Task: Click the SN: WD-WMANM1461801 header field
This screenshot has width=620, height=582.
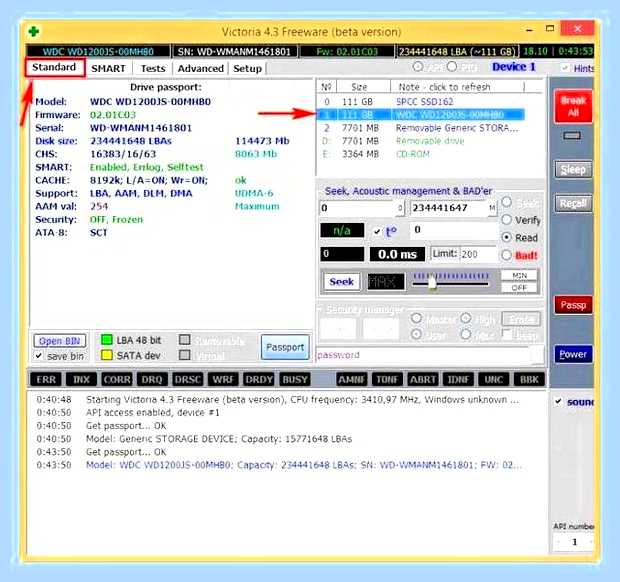Action: (234, 51)
